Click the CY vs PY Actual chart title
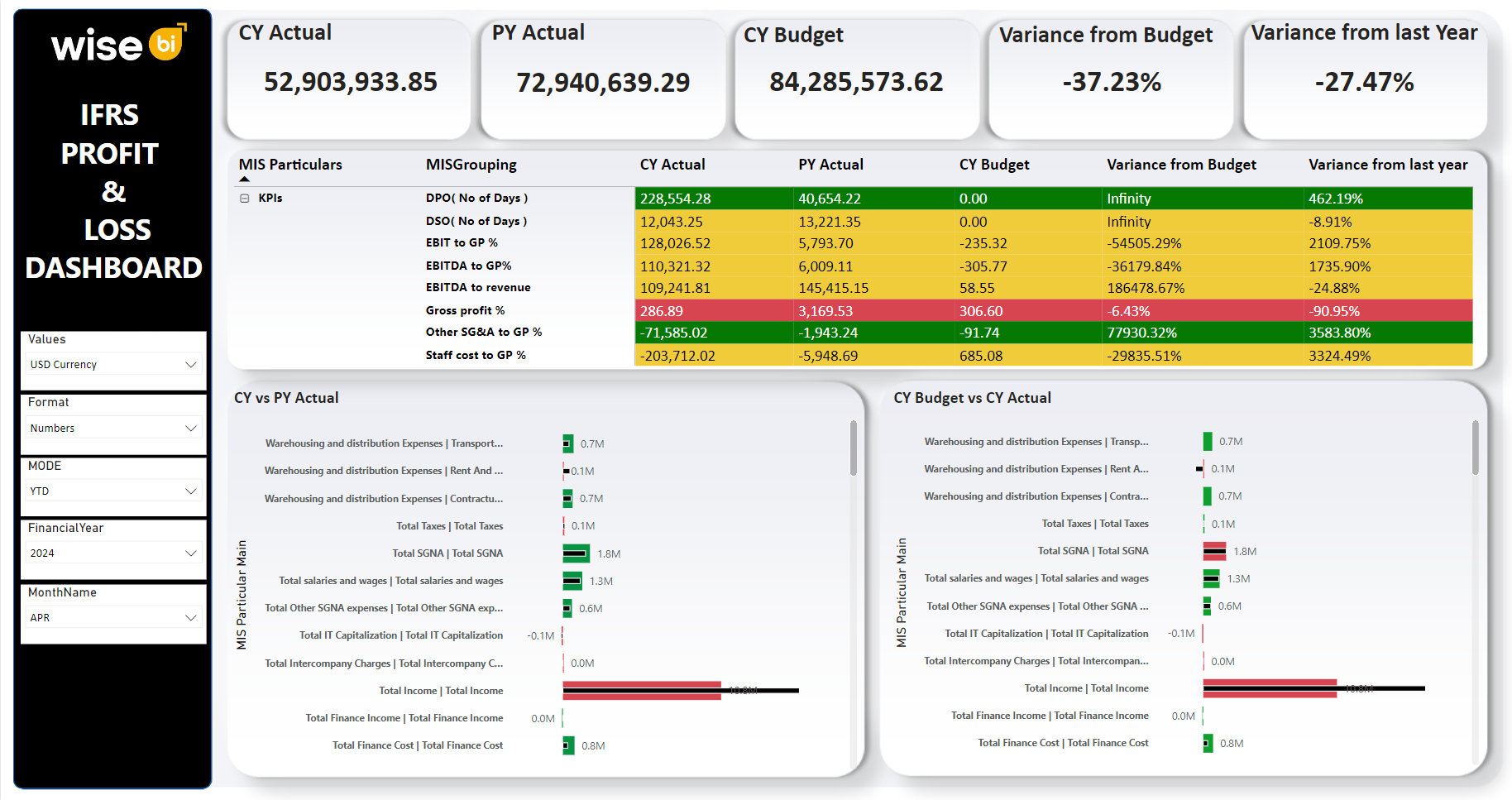The height and width of the screenshot is (800, 1512). (286, 398)
